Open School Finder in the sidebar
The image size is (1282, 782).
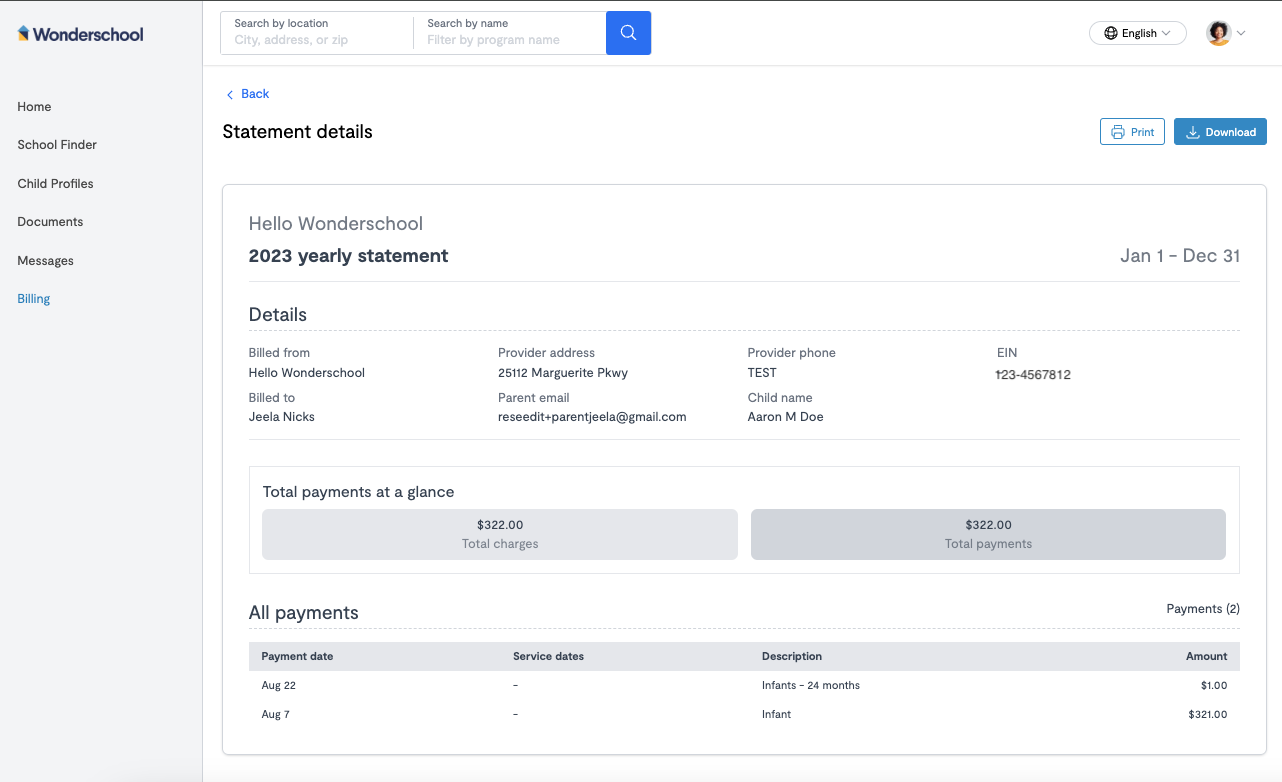[x=57, y=145]
